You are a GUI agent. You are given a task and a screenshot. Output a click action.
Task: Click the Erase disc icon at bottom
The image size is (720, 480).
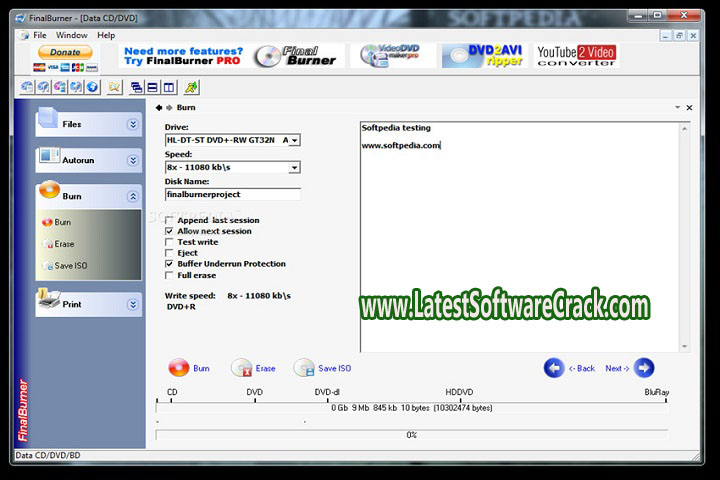click(241, 368)
